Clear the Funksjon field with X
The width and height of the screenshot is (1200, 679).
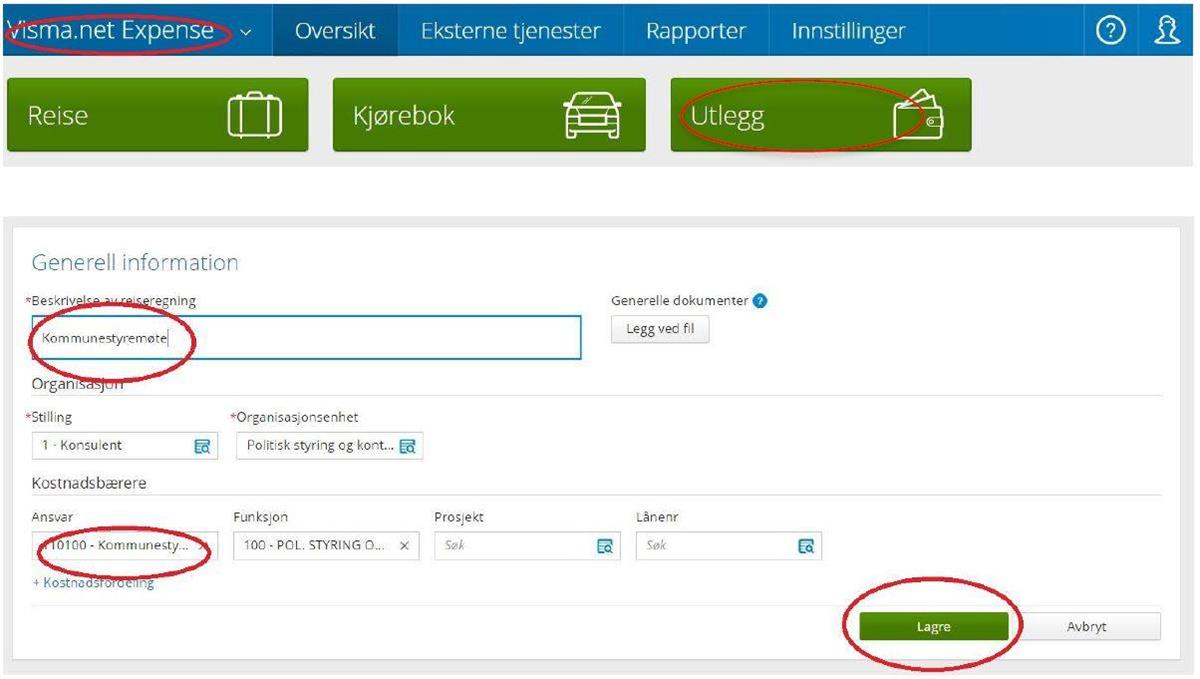pos(404,546)
